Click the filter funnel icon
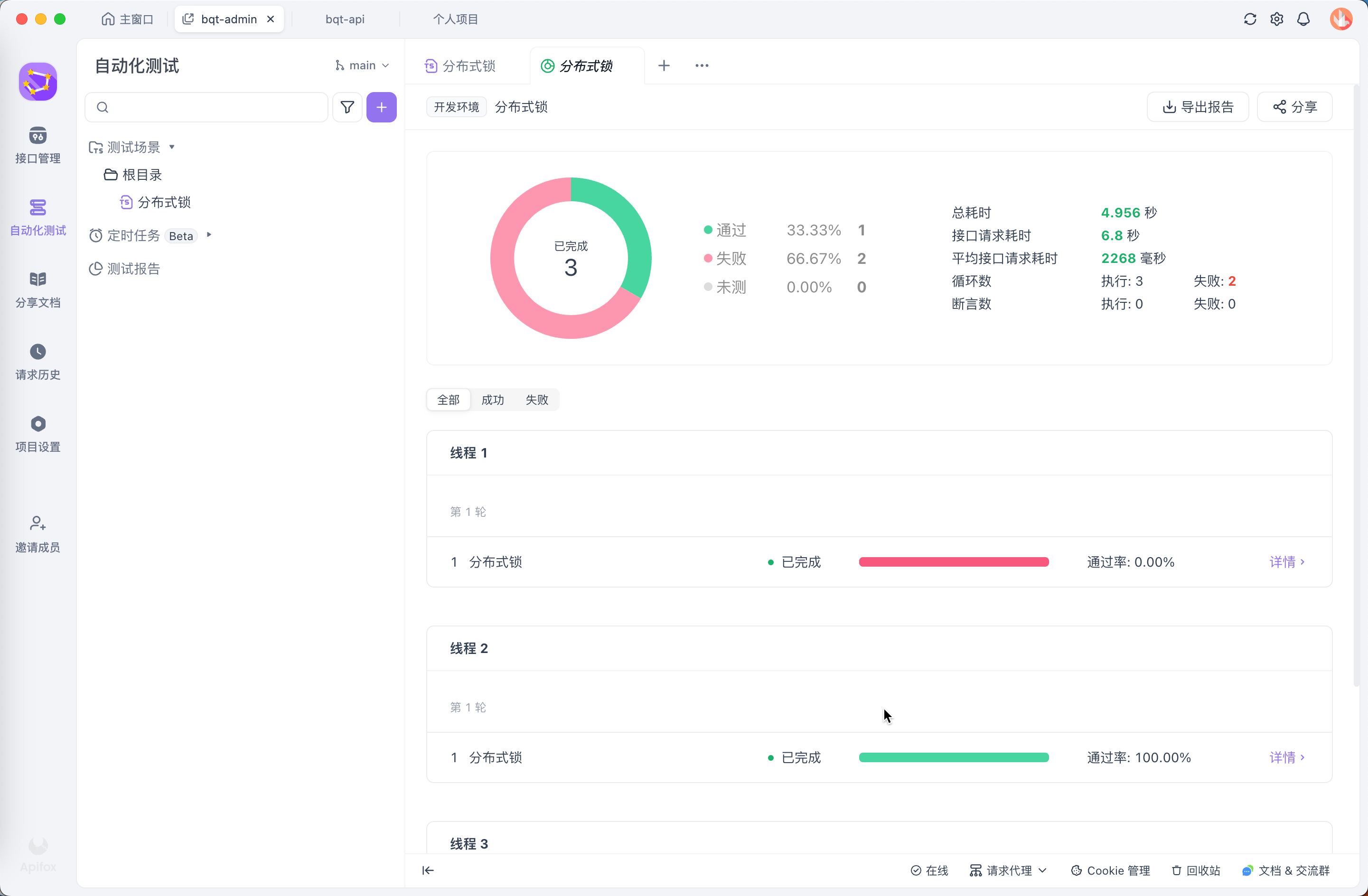The image size is (1368, 896). point(347,107)
